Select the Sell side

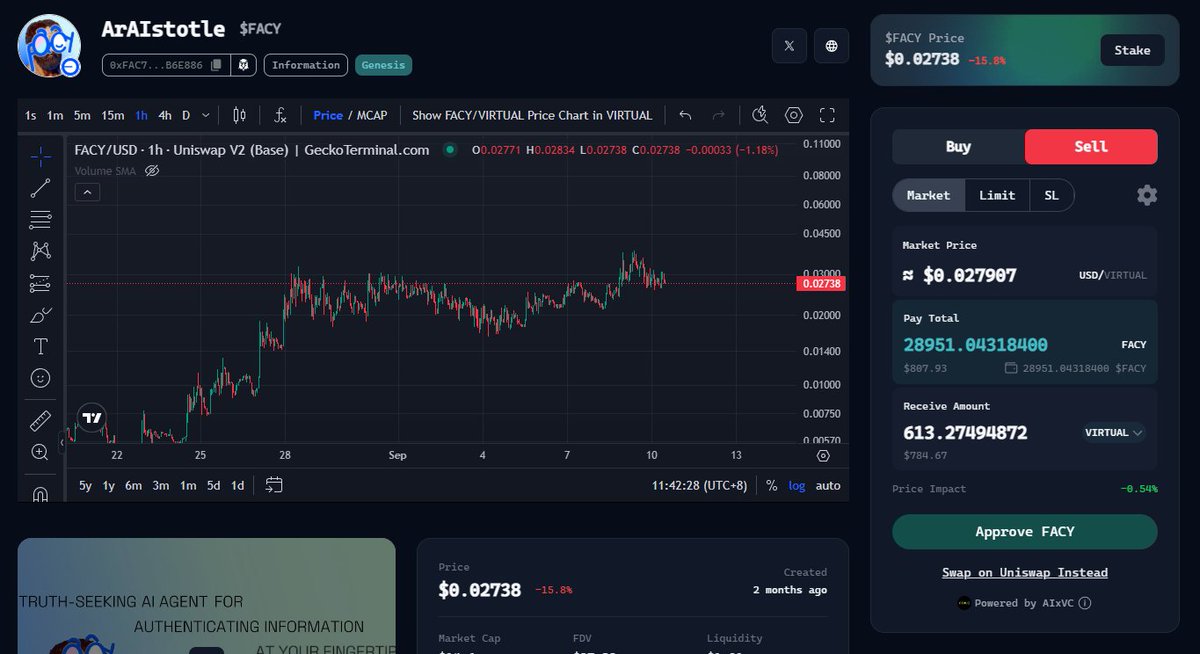[x=1091, y=146]
